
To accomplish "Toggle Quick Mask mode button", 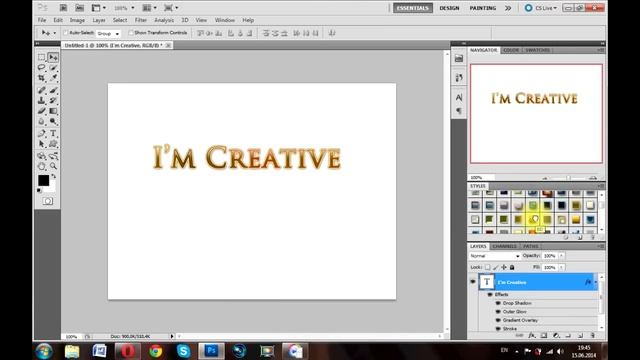I will [48, 201].
